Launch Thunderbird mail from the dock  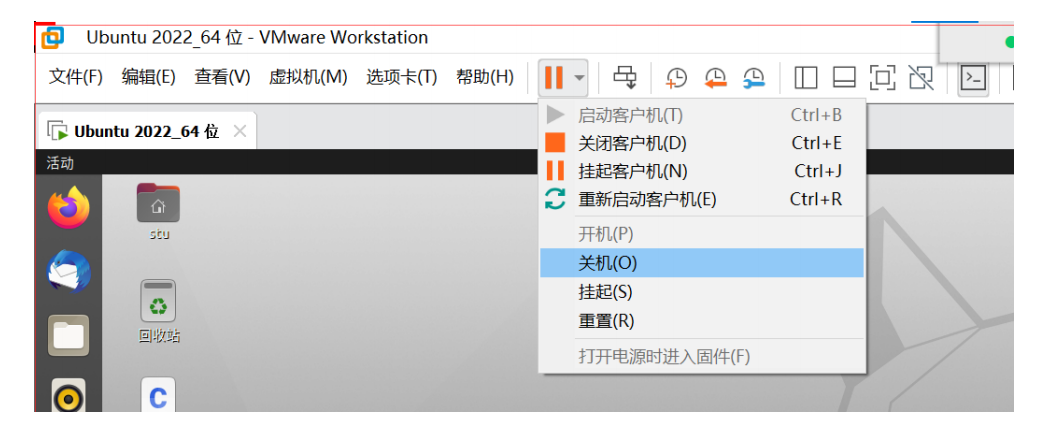point(69,271)
